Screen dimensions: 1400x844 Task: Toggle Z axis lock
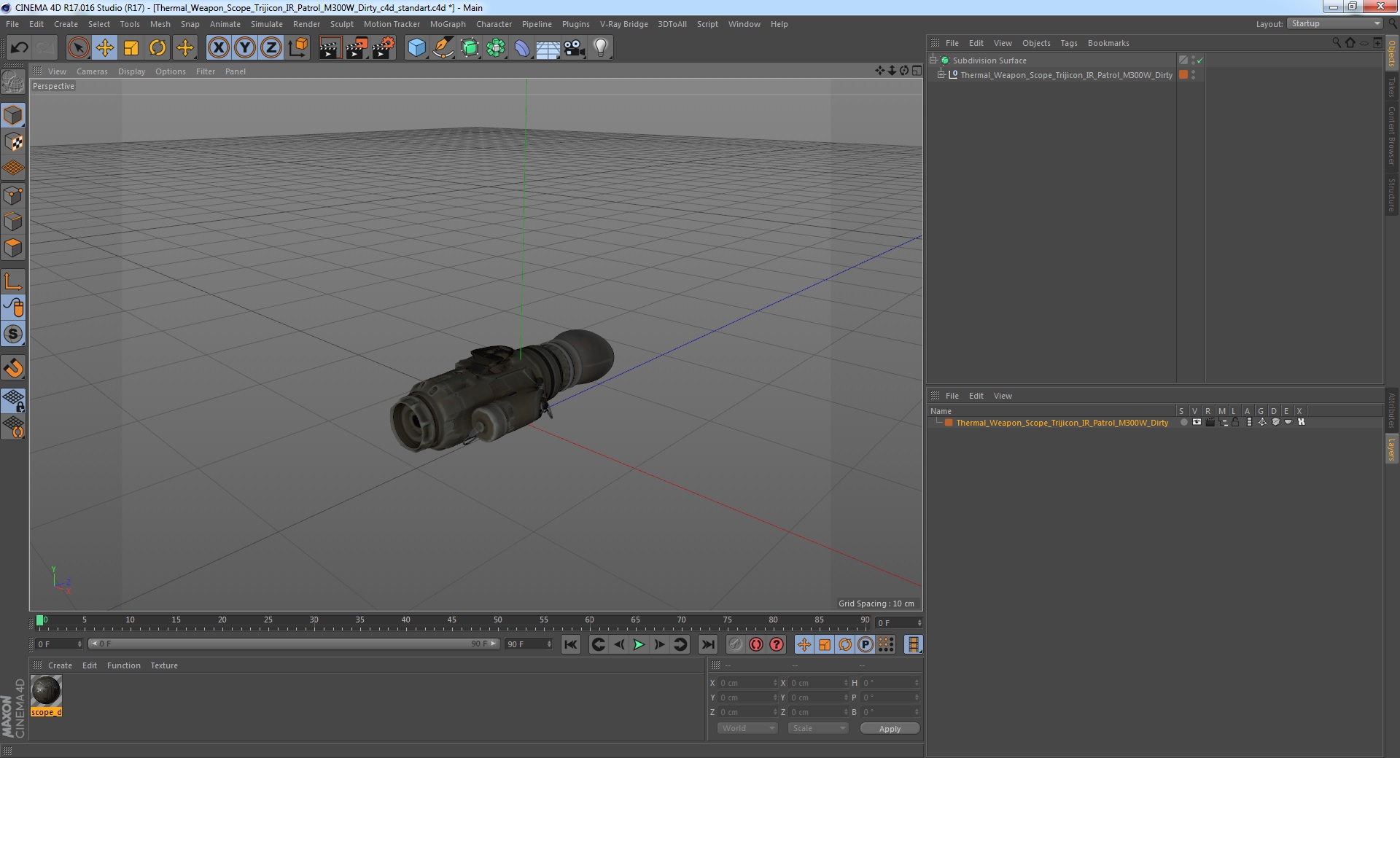(271, 48)
